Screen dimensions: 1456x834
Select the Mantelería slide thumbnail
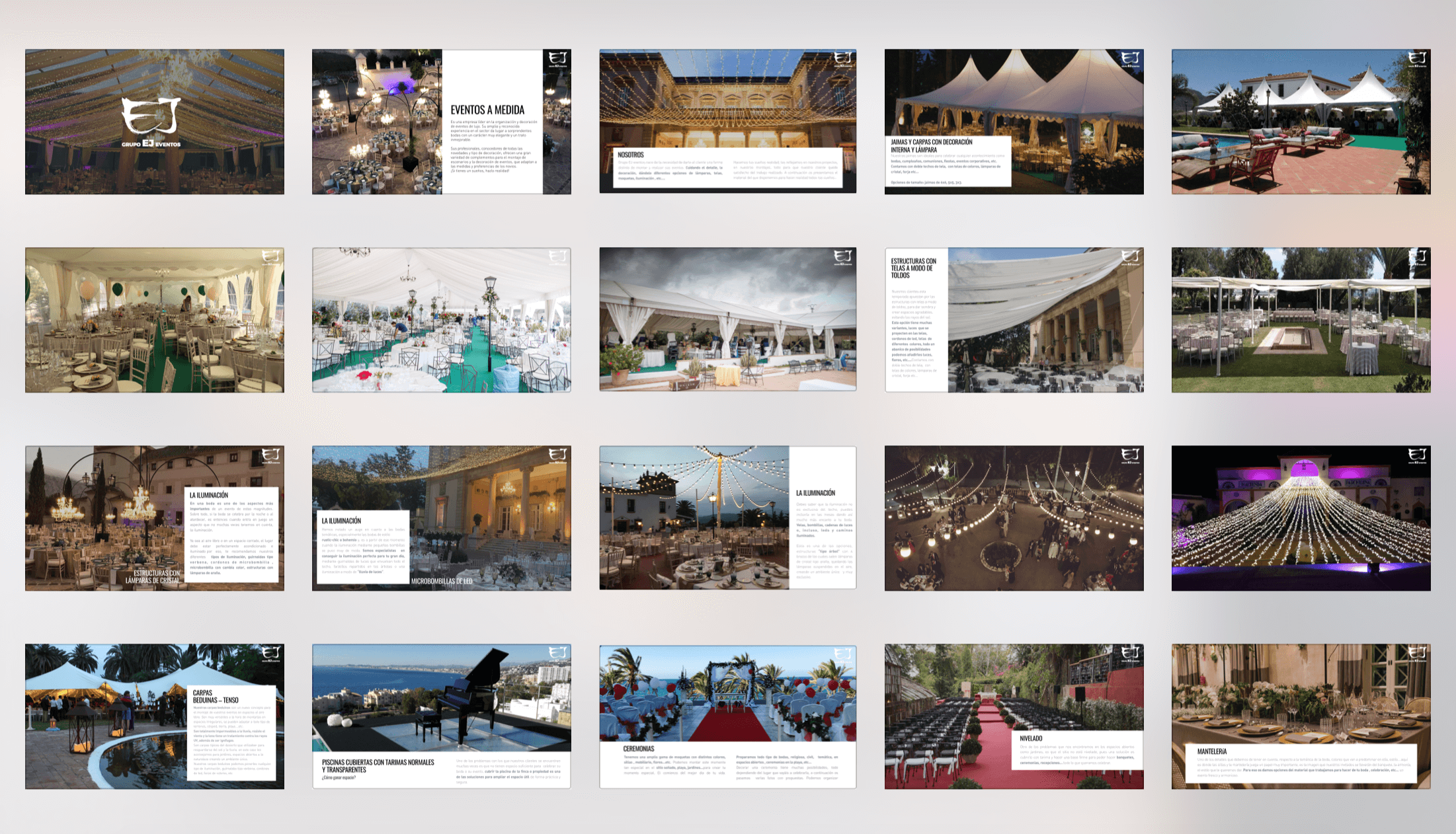pos(1301,716)
